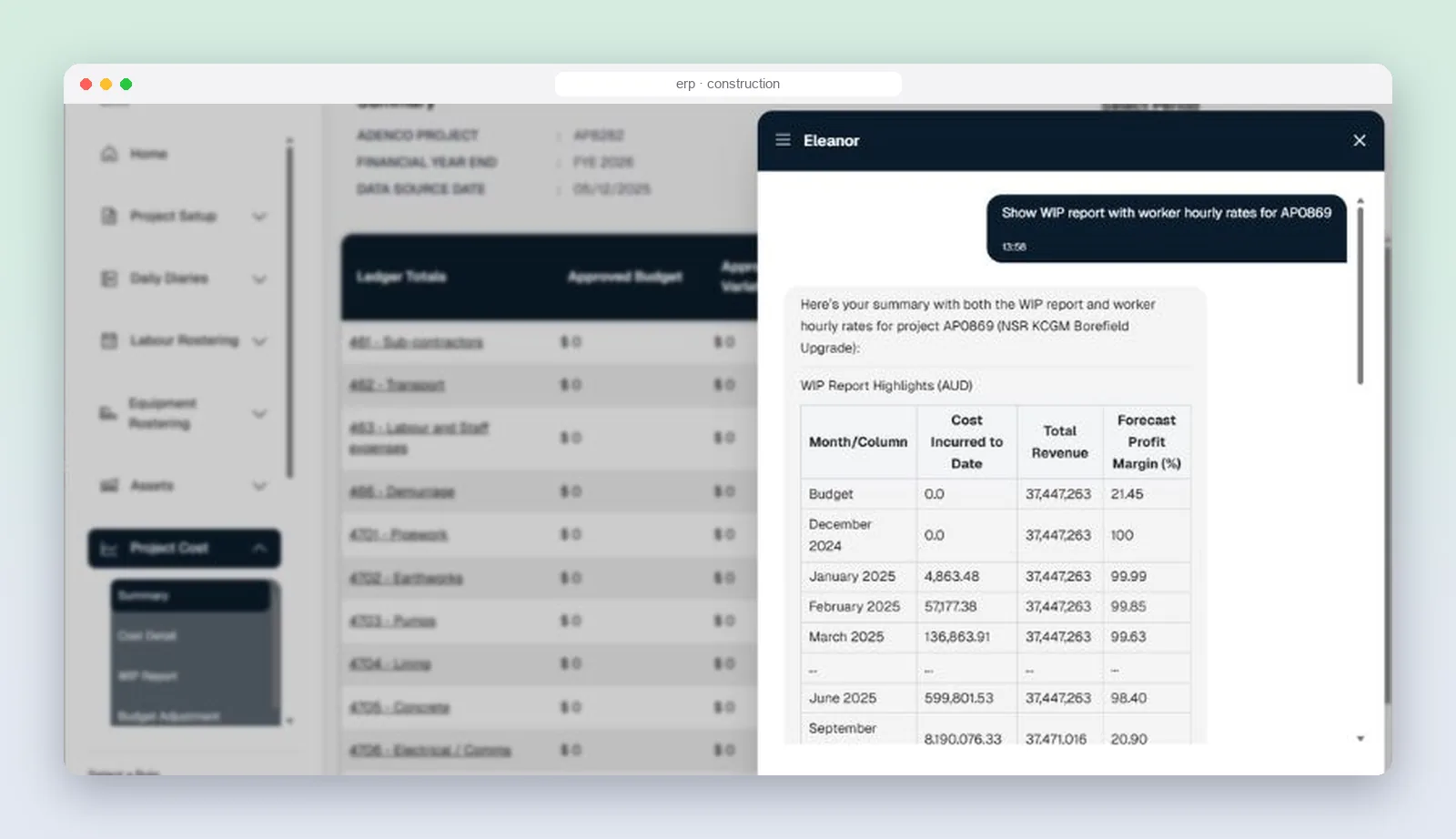Open Cost Detail submenu item
The height and width of the screenshot is (839, 1456).
click(147, 636)
